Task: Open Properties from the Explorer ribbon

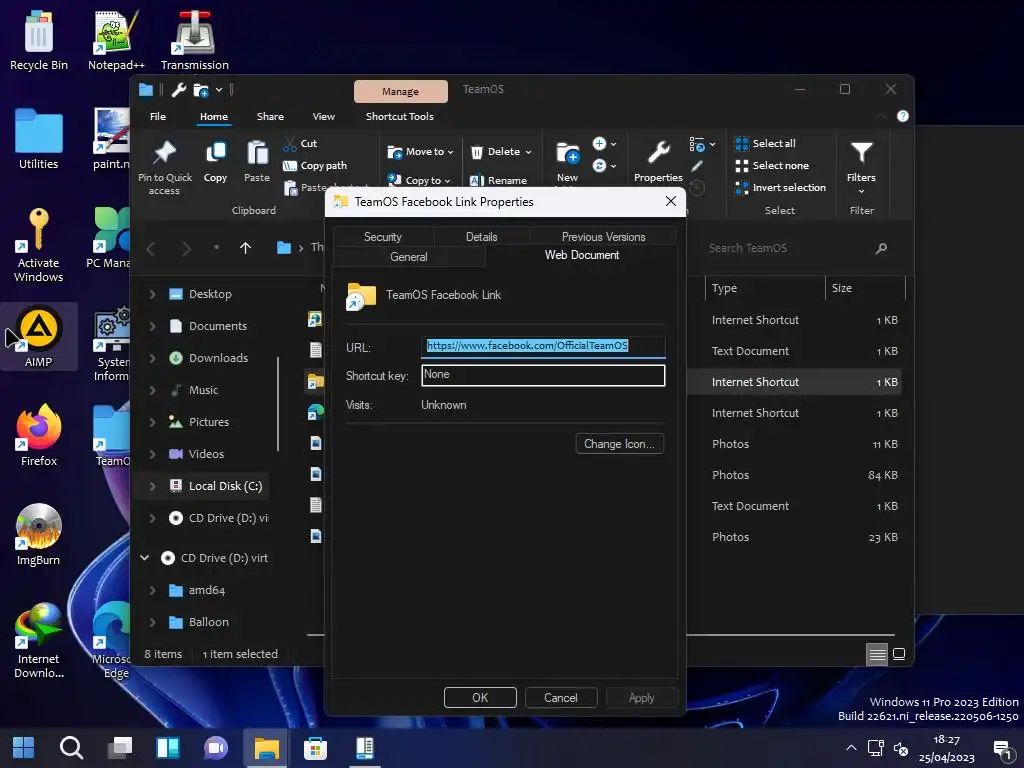Action: click(658, 161)
